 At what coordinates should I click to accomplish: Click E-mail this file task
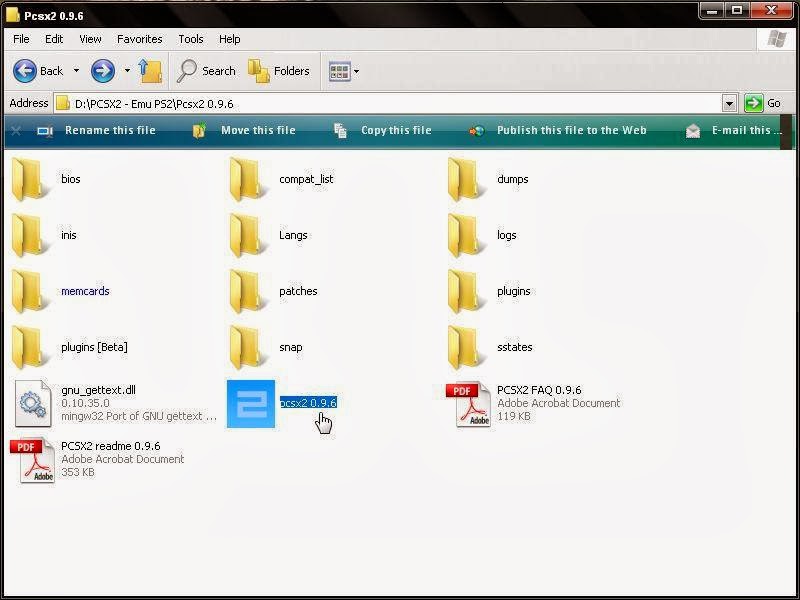point(734,131)
